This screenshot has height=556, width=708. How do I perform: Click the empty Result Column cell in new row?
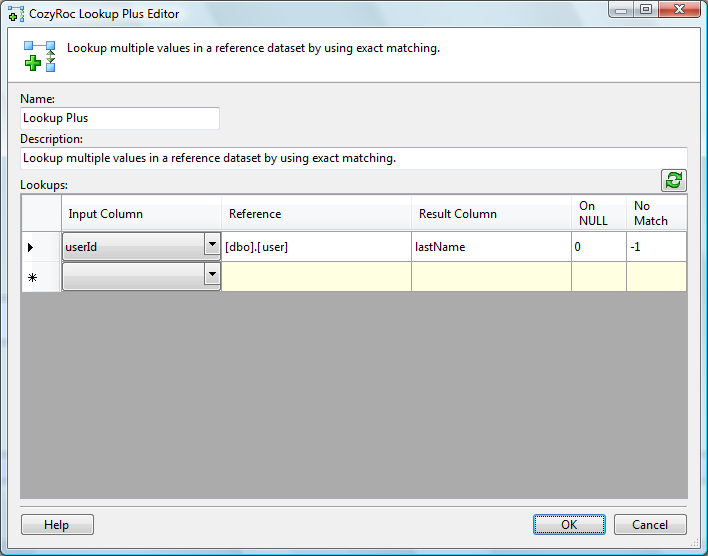[x=491, y=277]
